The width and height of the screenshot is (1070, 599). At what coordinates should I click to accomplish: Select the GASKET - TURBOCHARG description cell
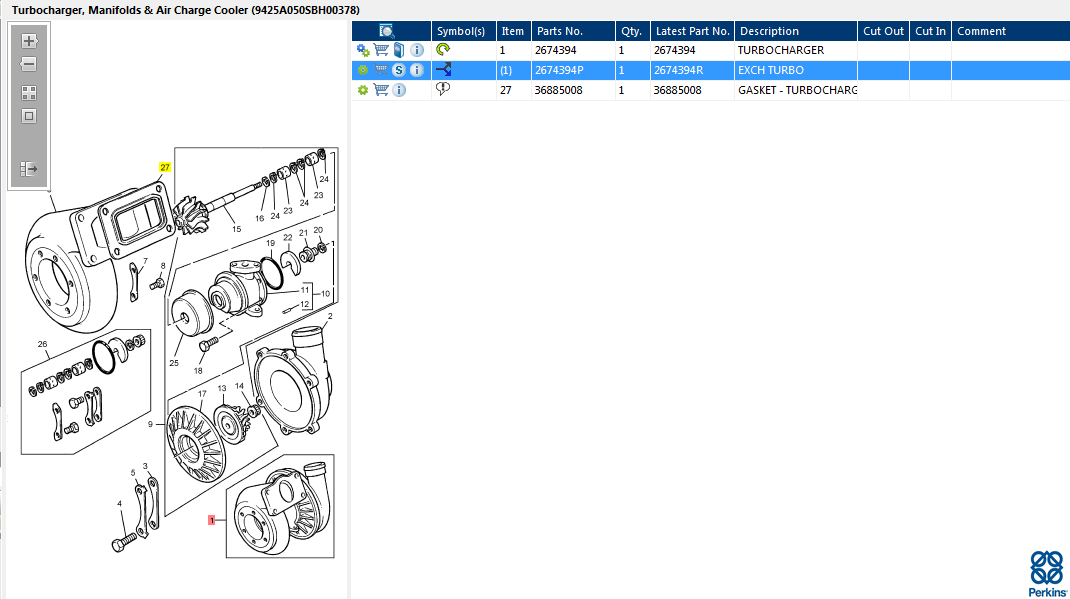pyautogui.click(x=796, y=90)
